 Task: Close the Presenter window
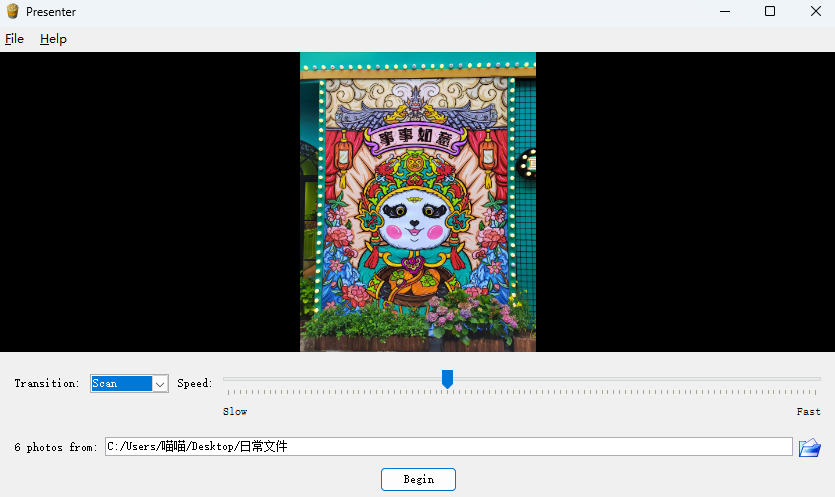pos(815,11)
